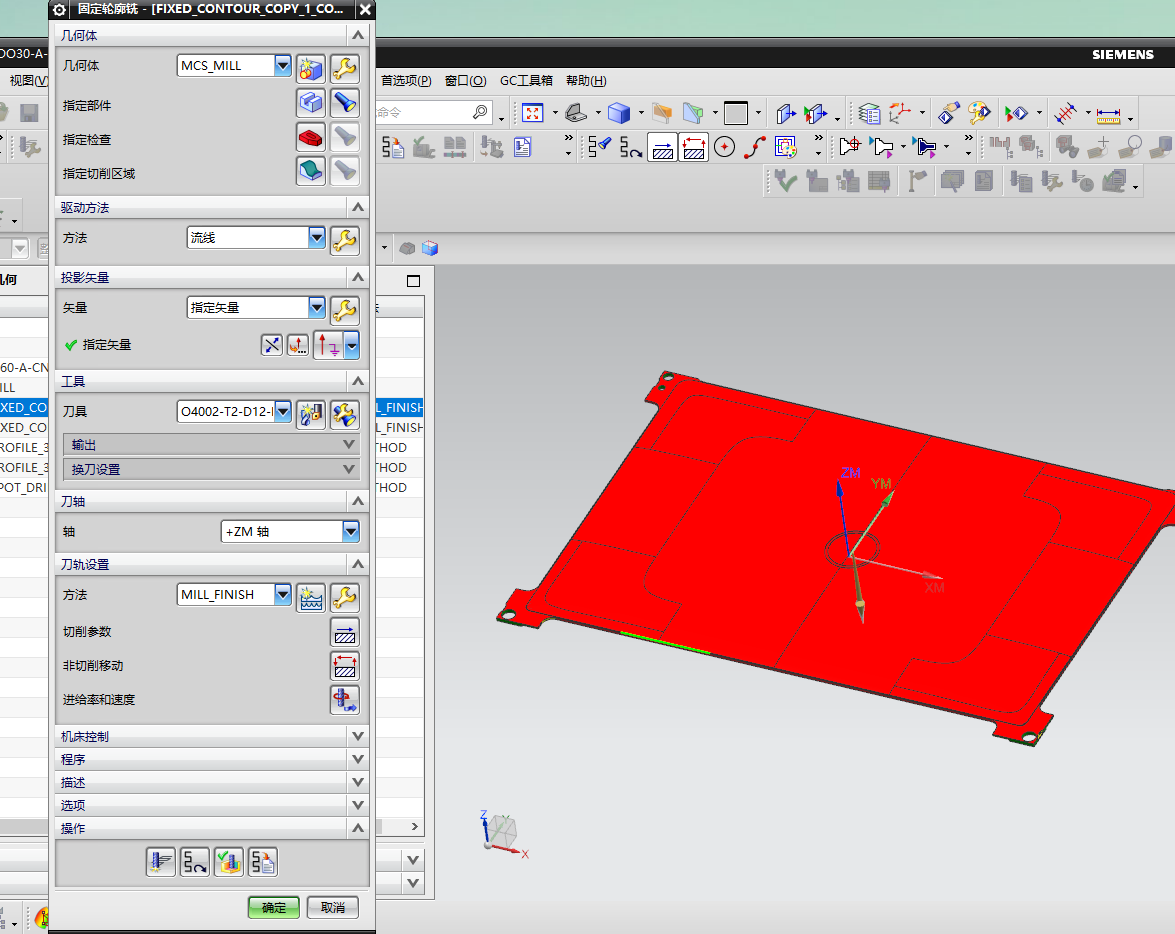Click the Fit view toolbar icon
Screen dimensions: 1175x934
pyautogui.click(x=532, y=113)
